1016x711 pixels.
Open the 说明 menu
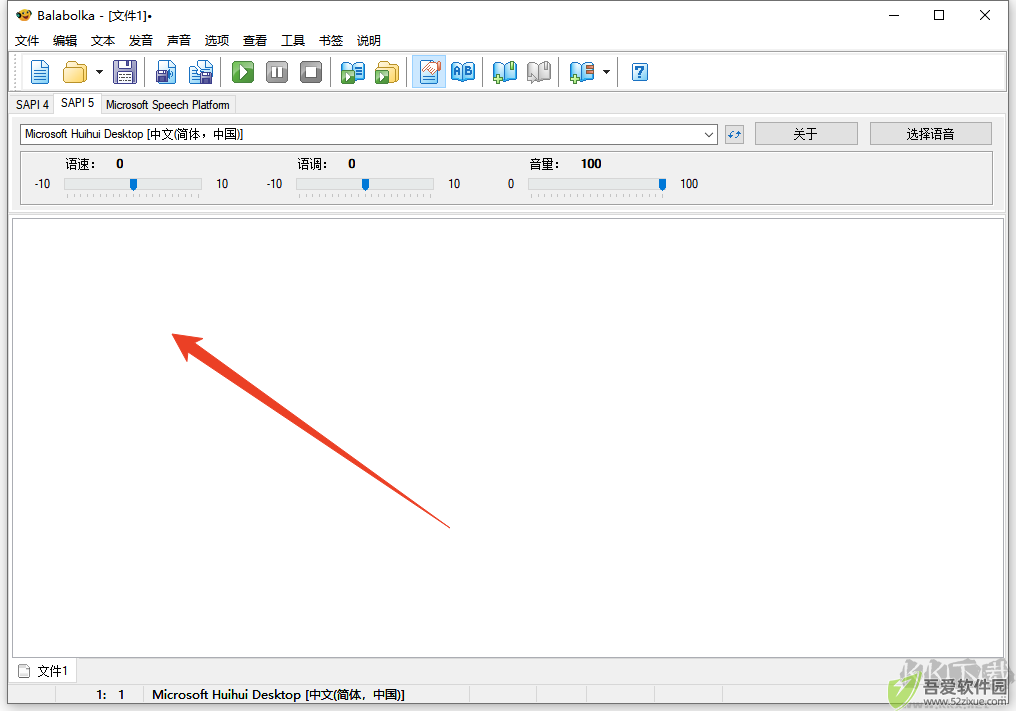369,40
